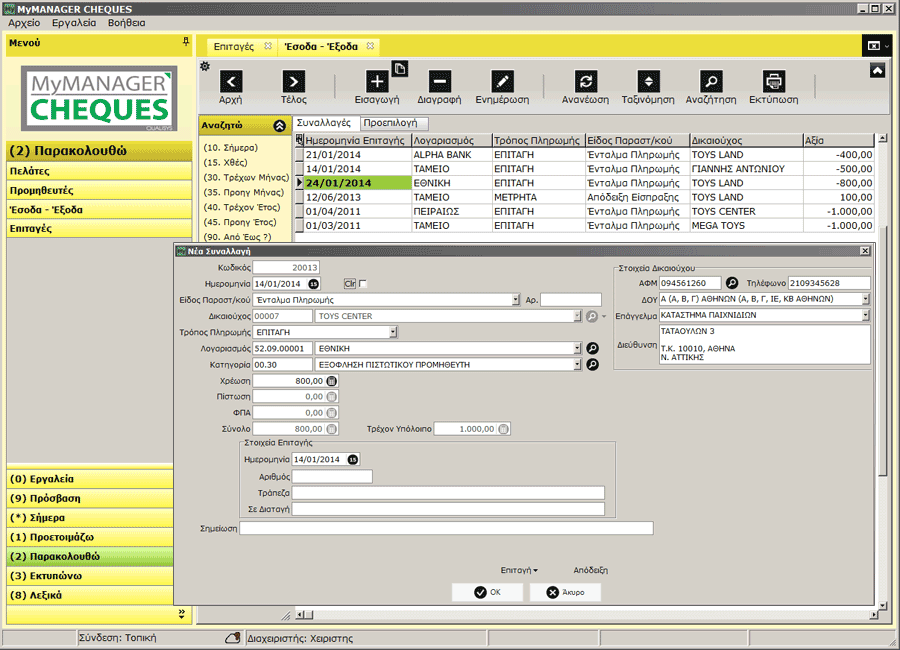The width and height of the screenshot is (900, 650).
Task: Click the toolbar collapse arrow at top right
Action: [877, 71]
